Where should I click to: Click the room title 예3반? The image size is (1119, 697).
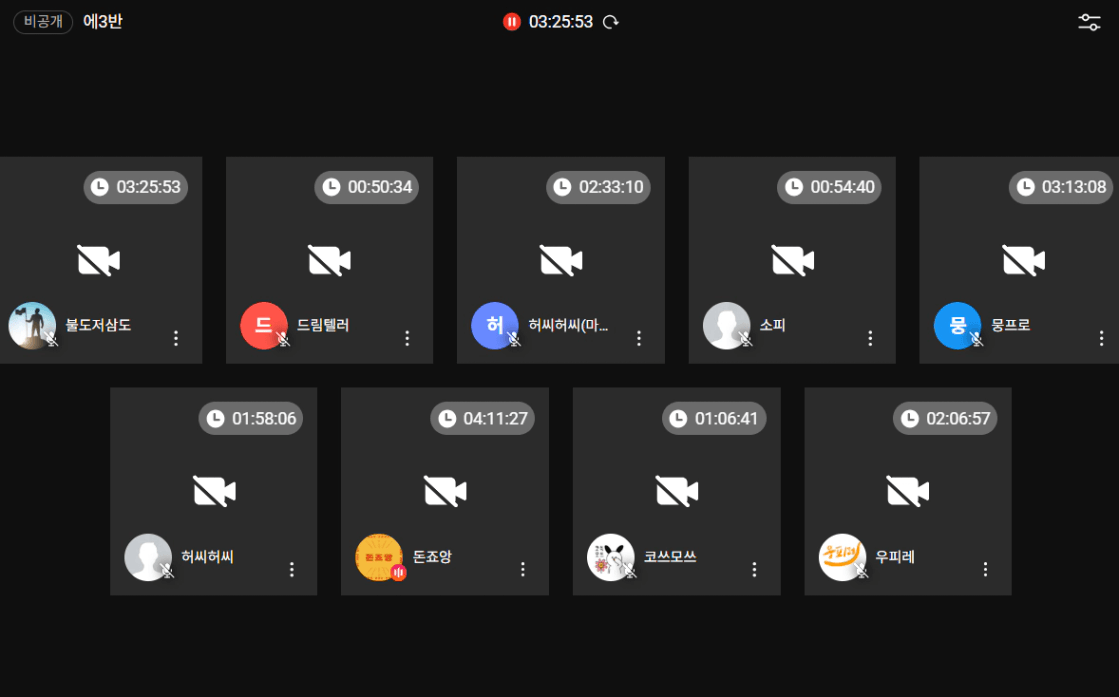pyautogui.click(x=103, y=22)
